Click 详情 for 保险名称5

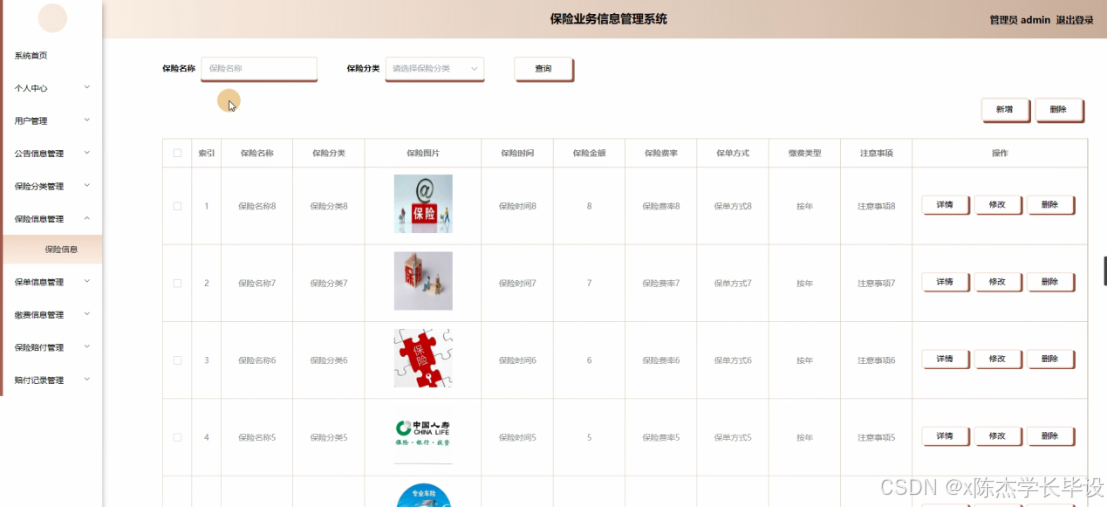pyautogui.click(x=945, y=436)
